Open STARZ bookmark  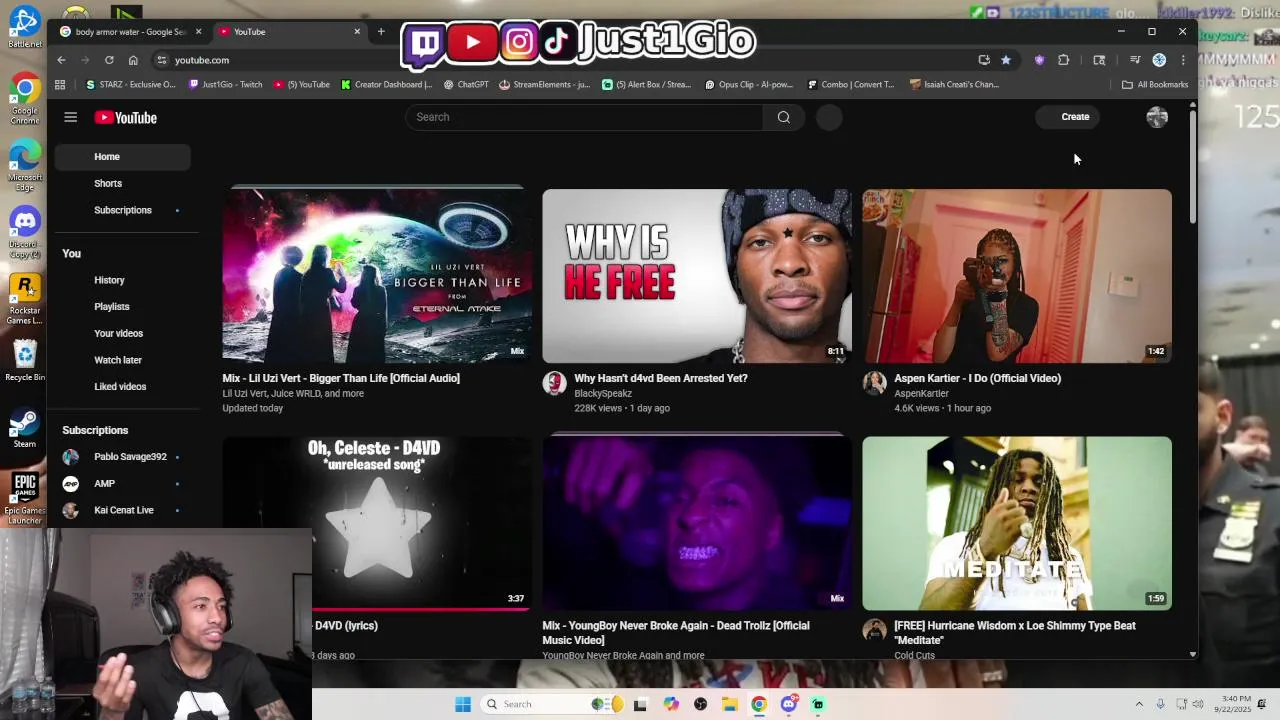(x=131, y=85)
